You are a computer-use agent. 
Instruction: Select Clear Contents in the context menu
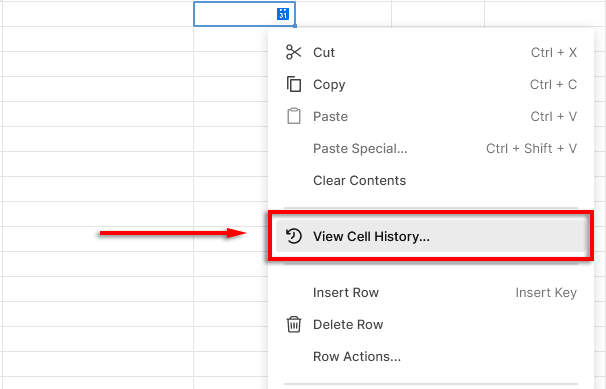431,180
